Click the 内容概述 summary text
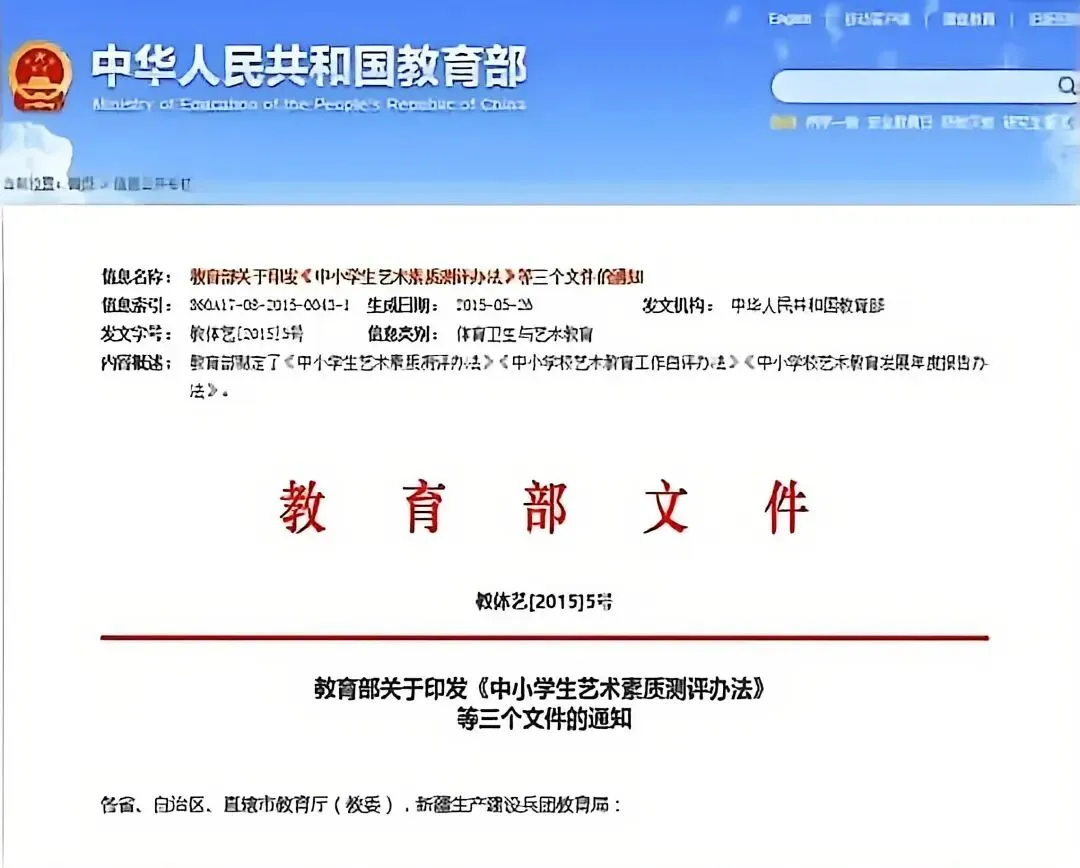1080x868 pixels. click(x=590, y=376)
